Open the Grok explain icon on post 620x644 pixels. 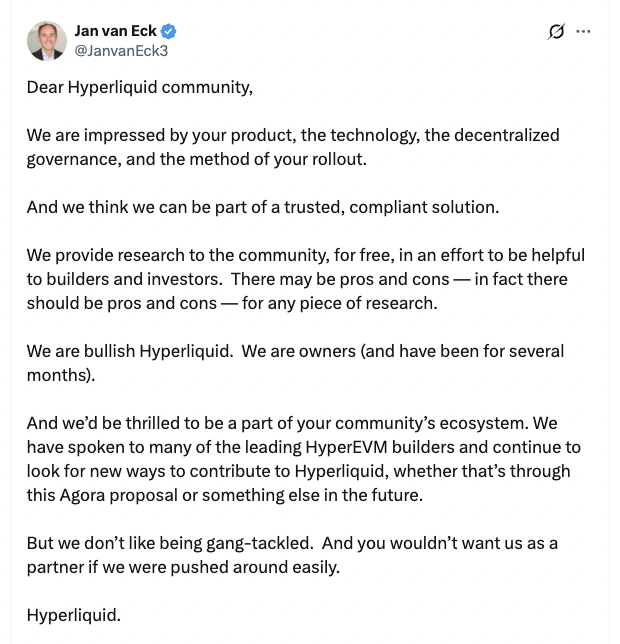pos(556,32)
